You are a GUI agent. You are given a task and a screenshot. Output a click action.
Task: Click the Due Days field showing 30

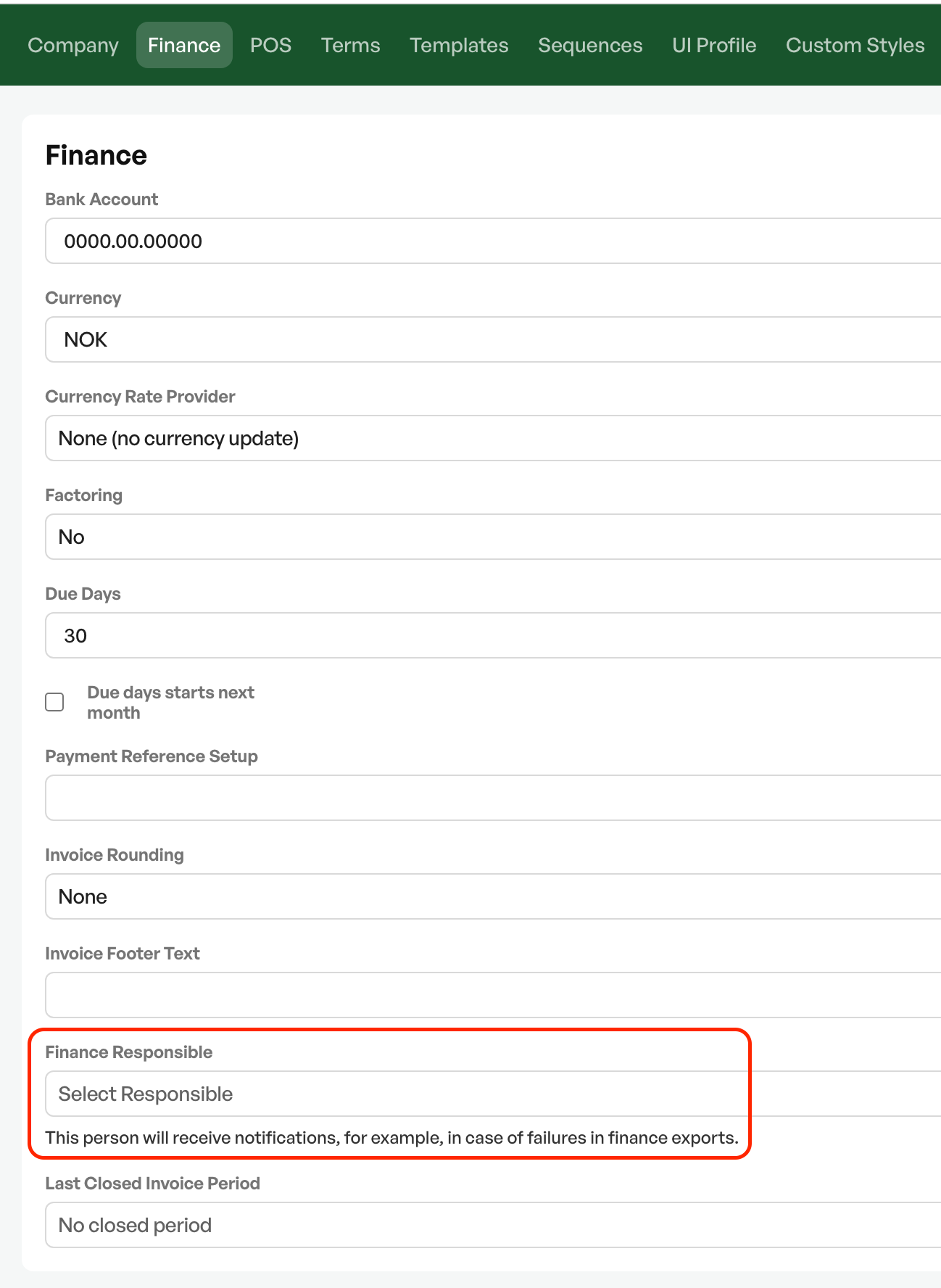493,635
